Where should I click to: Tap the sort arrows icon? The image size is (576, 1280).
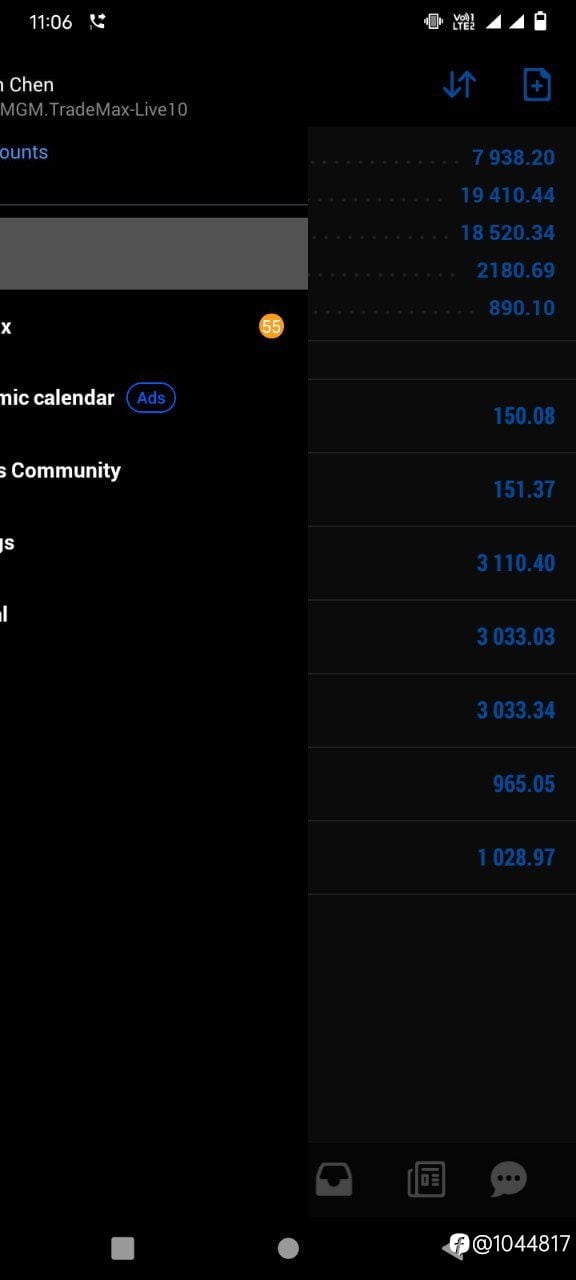point(459,85)
